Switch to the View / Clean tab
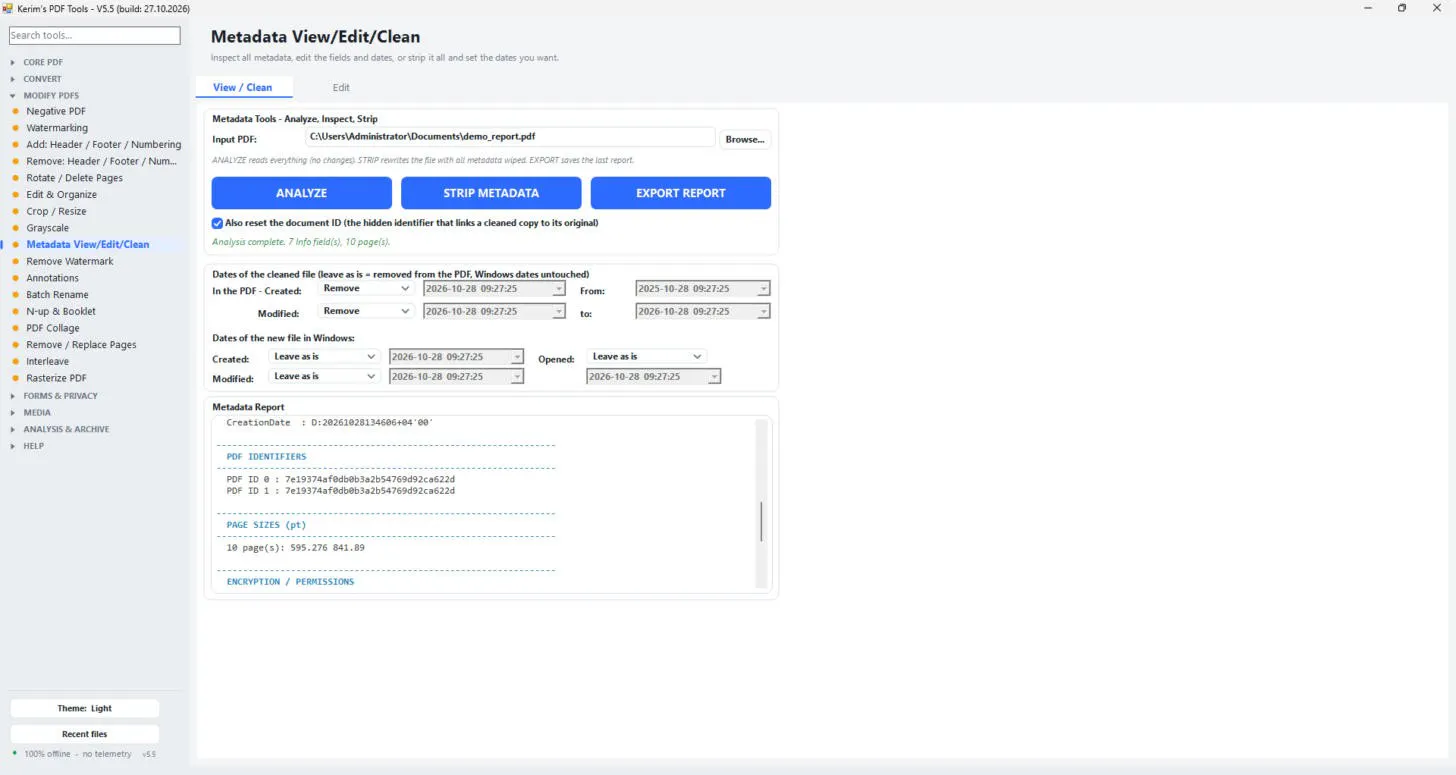The width and height of the screenshot is (1456, 775). click(x=242, y=87)
